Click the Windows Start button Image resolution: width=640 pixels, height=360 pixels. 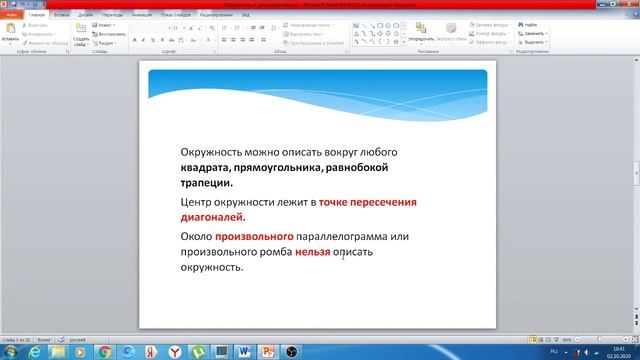pyautogui.click(x=10, y=352)
